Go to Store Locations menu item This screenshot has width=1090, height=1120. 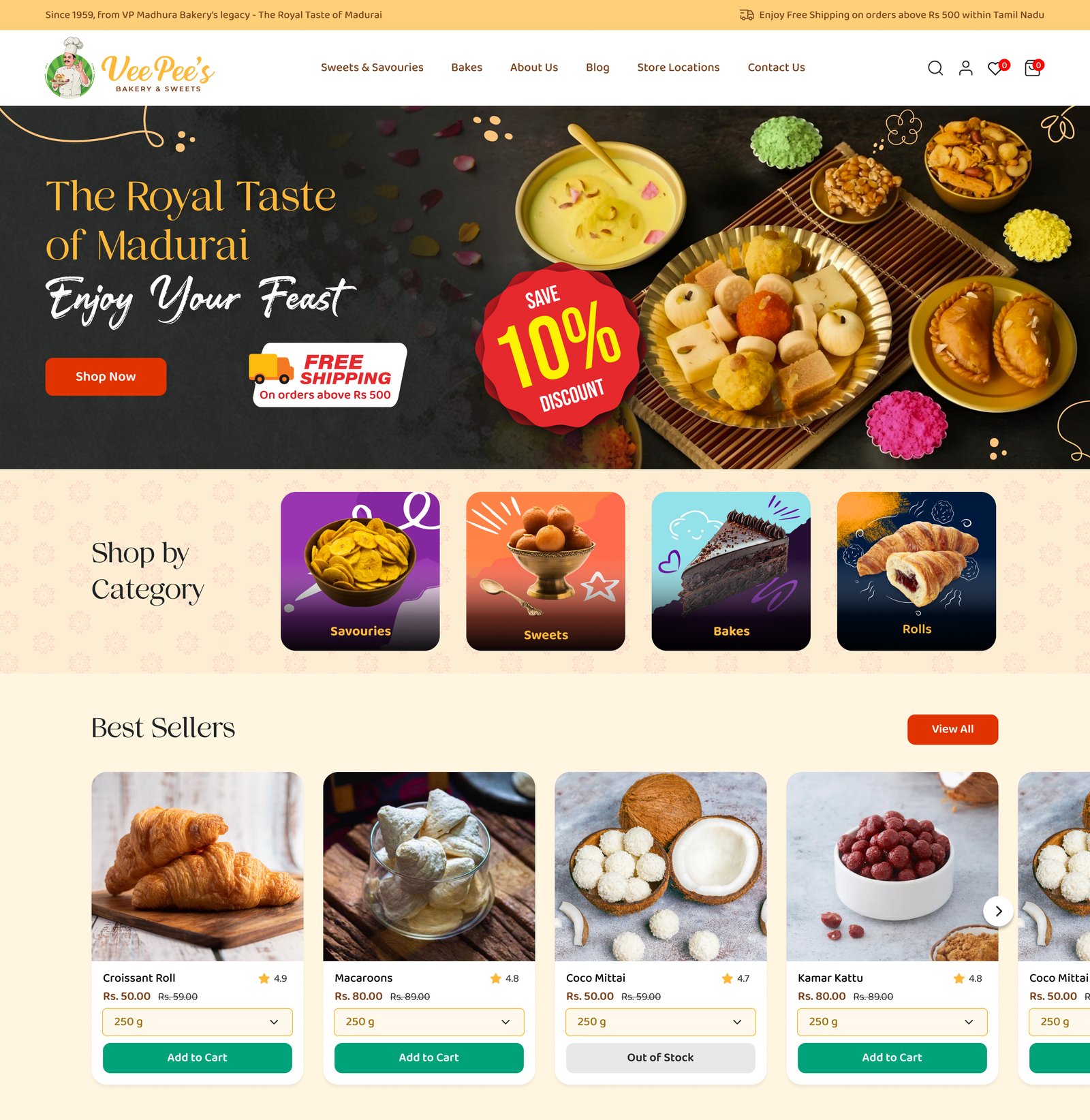(679, 67)
